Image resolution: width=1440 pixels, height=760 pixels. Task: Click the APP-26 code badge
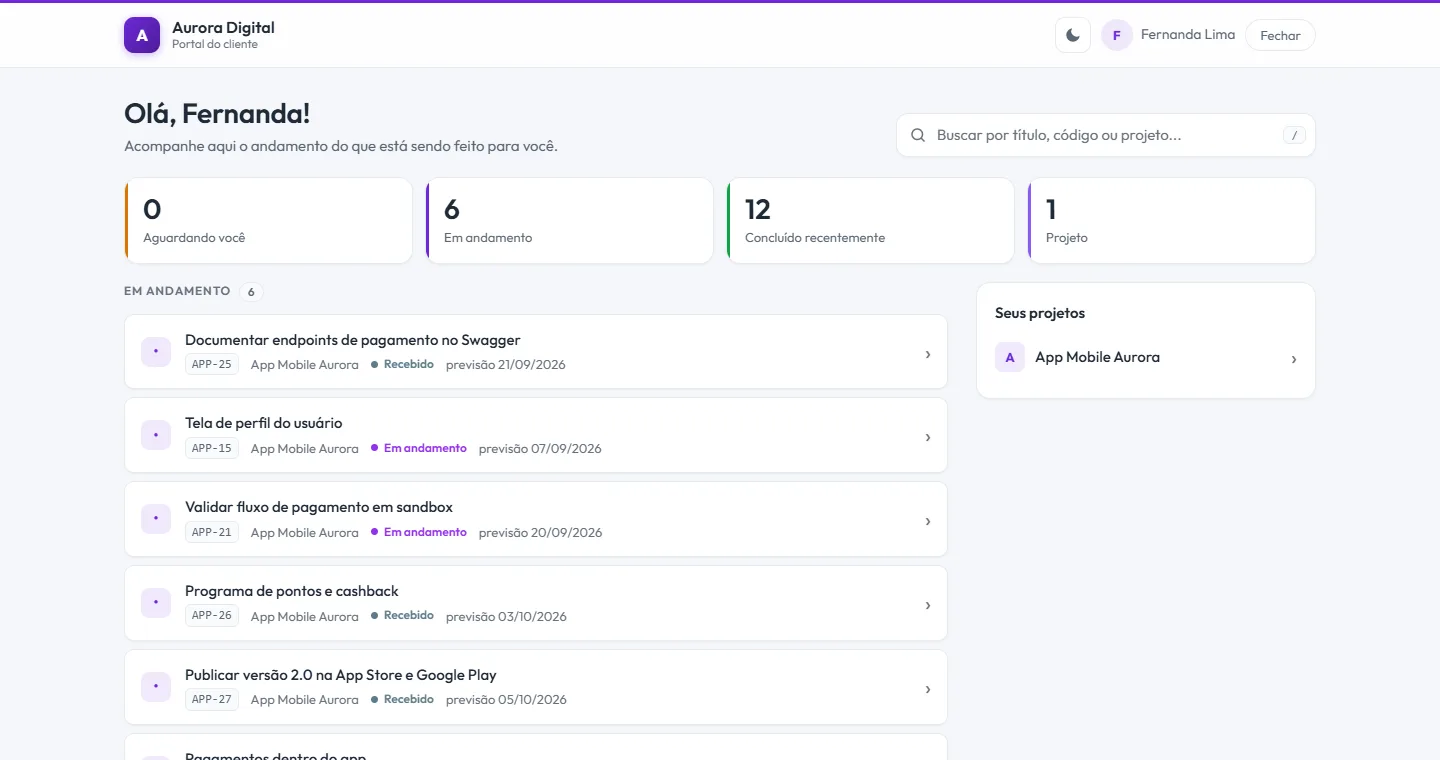212,615
